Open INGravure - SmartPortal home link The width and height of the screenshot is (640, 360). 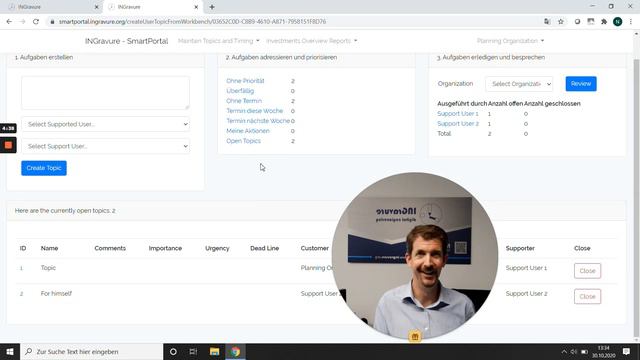[127, 41]
